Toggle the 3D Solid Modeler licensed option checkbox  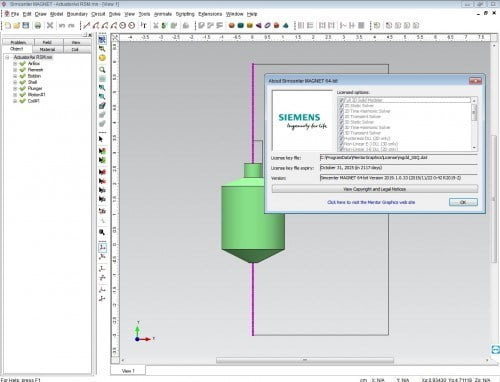point(341,100)
